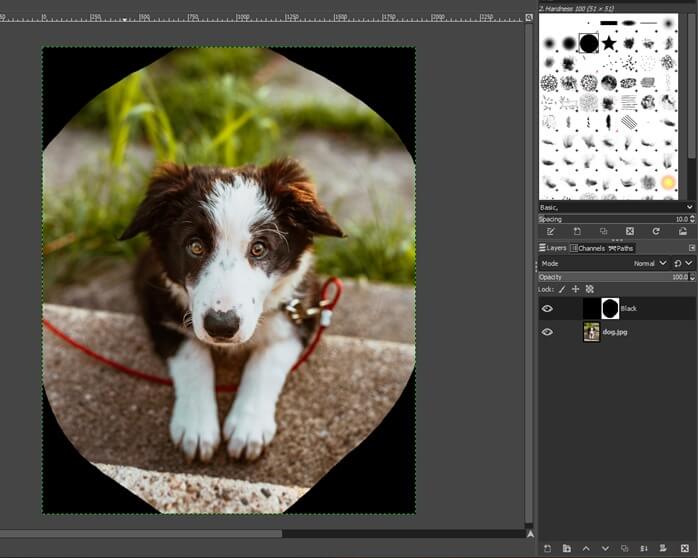The height and width of the screenshot is (558, 698).
Task: Toggle lock pixels for layer
Action: [x=561, y=289]
